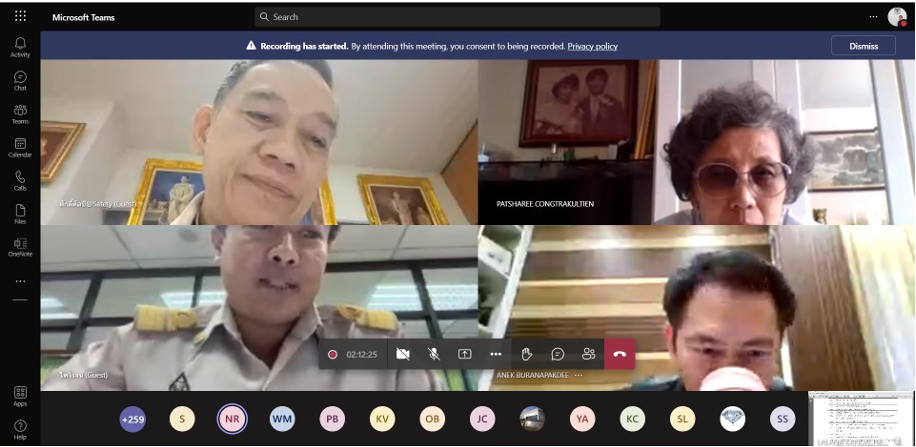The image size is (916, 447).
Task: Expand more apps ellipsis in sidebar
Action: 20,281
